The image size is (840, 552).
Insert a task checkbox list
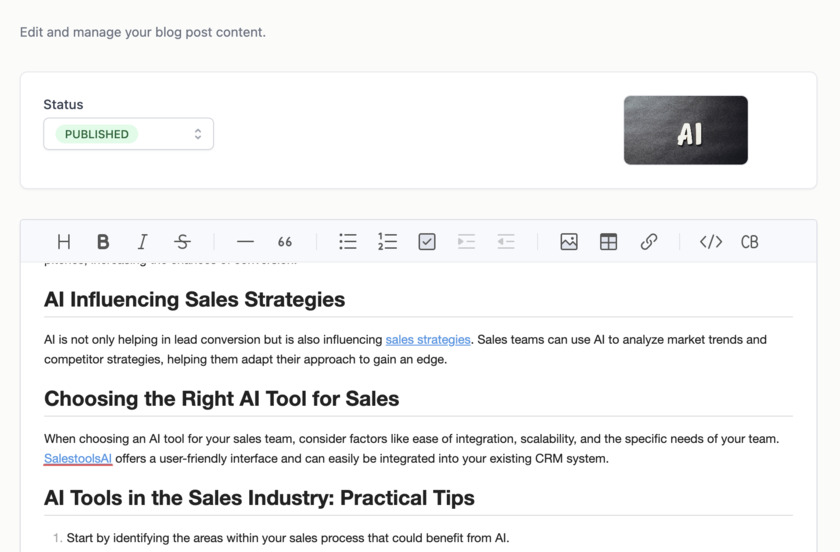427,242
